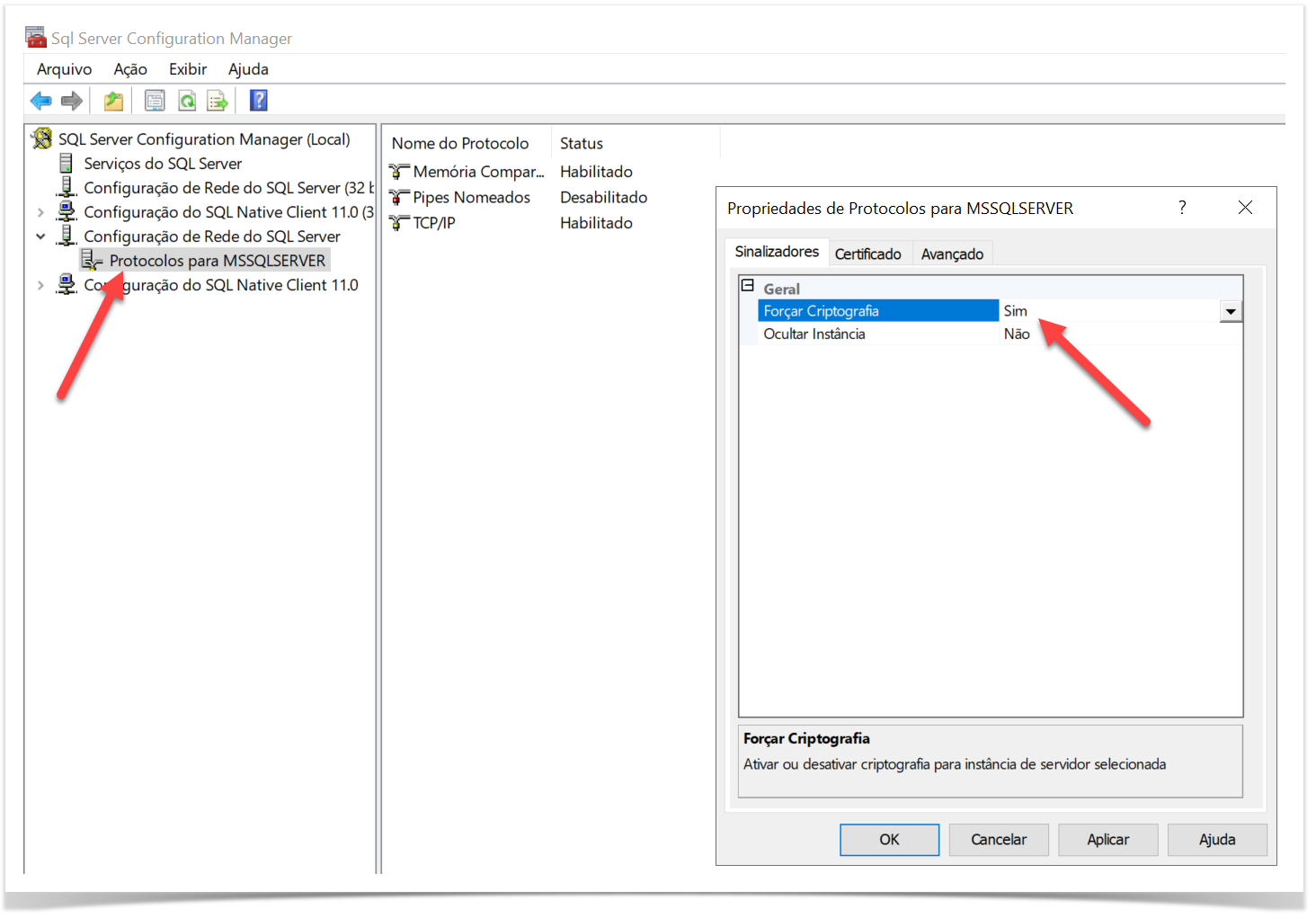Click the Forward arrow in toolbar
This screenshot has height=918, width=1316.
tap(72, 101)
